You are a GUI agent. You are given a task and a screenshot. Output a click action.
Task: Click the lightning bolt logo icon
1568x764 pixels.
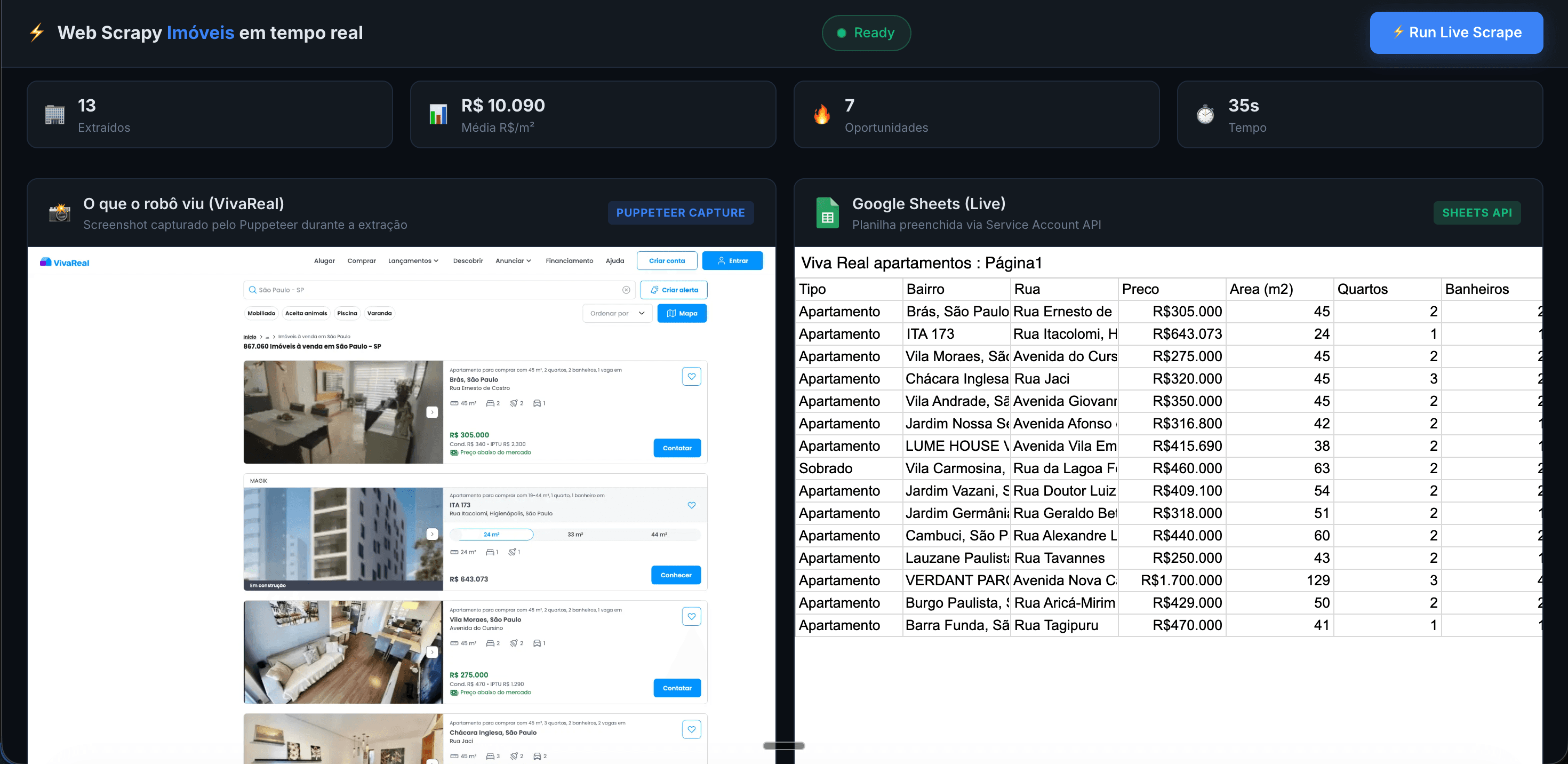37,32
